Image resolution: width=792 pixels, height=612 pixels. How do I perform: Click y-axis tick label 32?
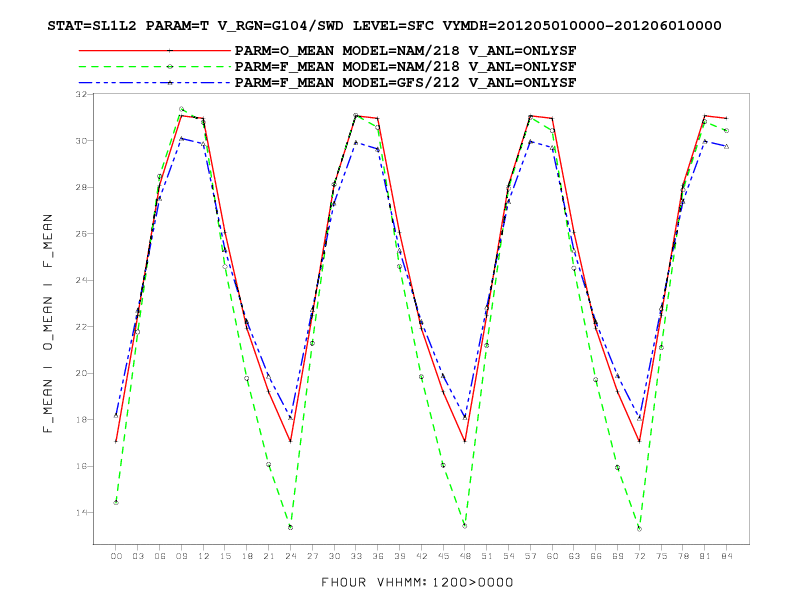pyautogui.click(x=81, y=94)
